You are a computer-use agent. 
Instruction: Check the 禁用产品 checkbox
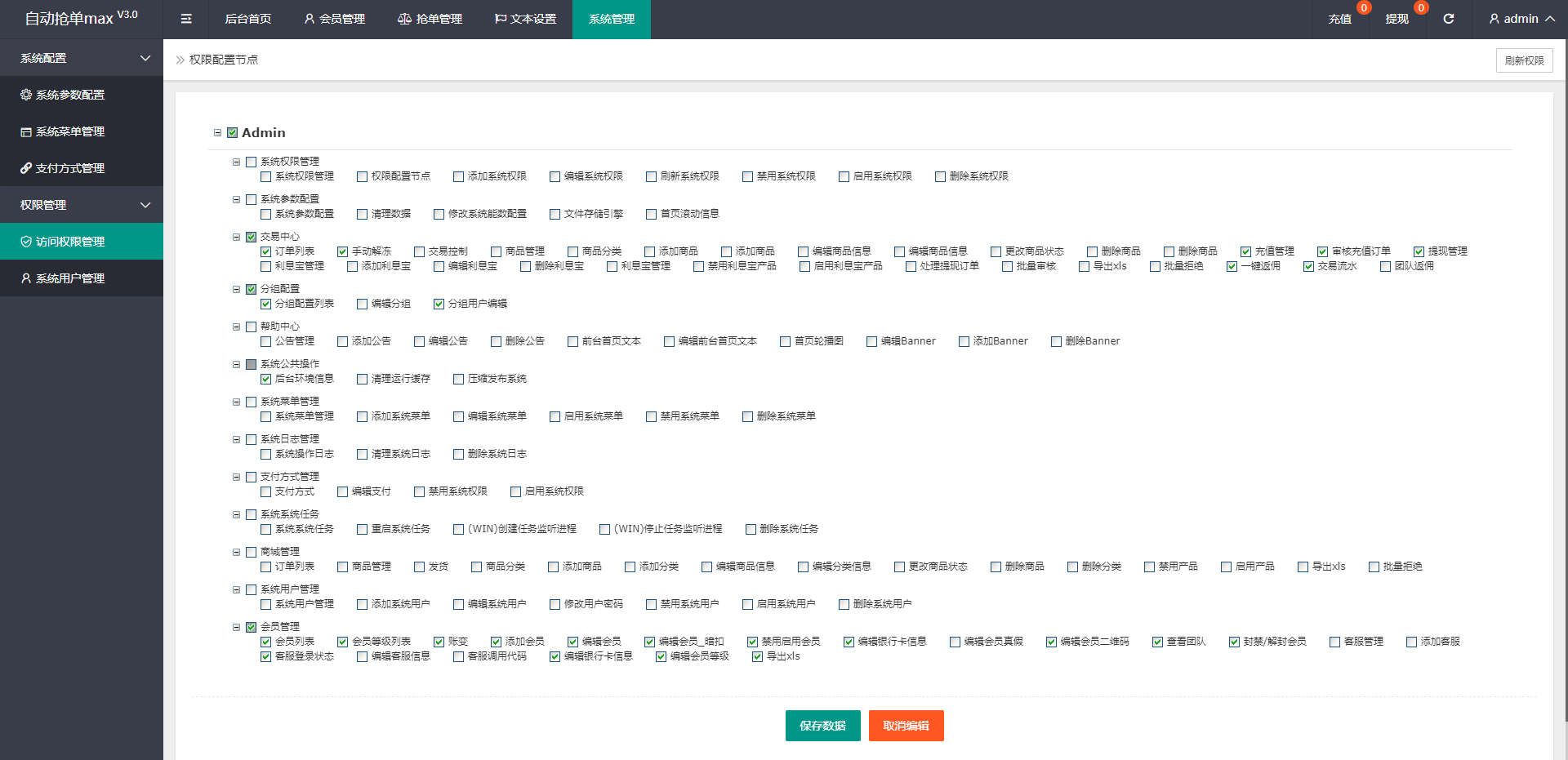click(1150, 567)
